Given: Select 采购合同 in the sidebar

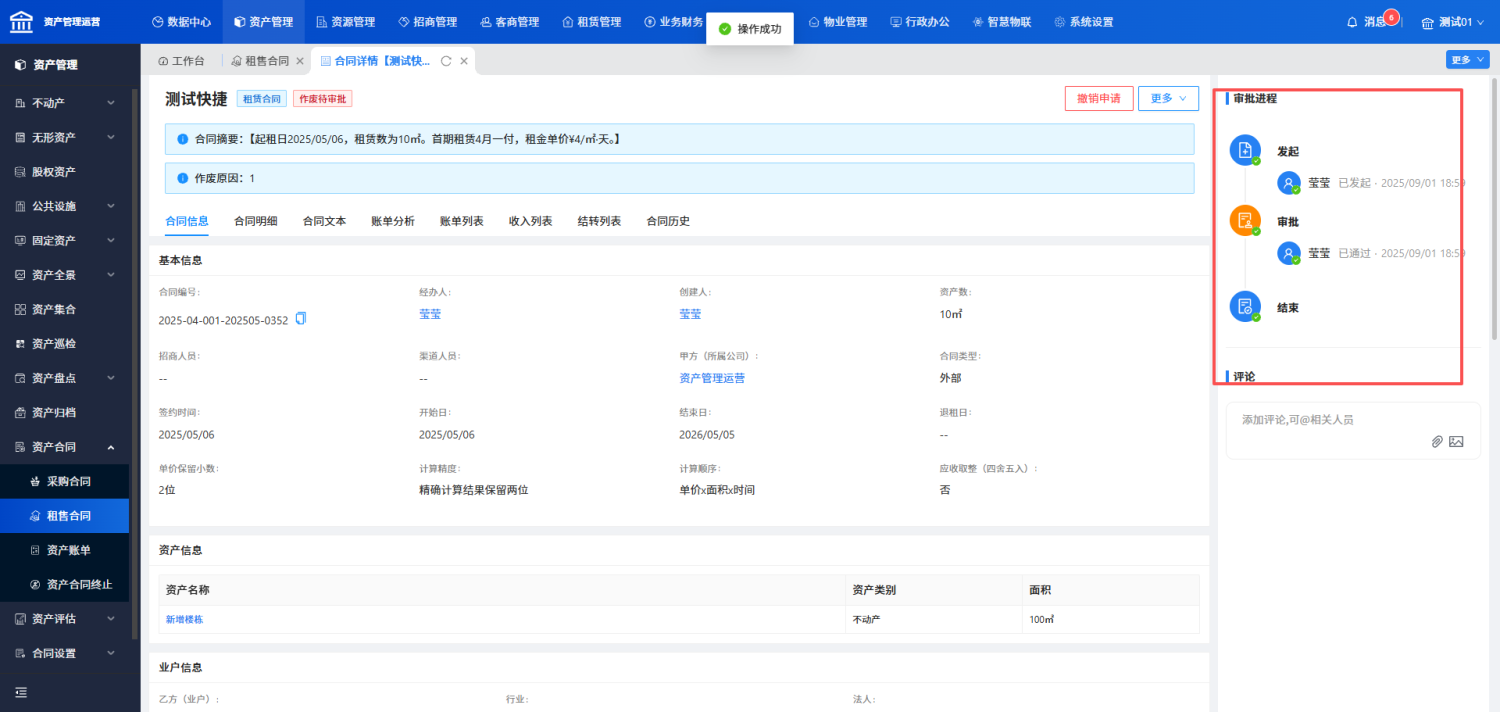Looking at the screenshot, I should coord(69,481).
